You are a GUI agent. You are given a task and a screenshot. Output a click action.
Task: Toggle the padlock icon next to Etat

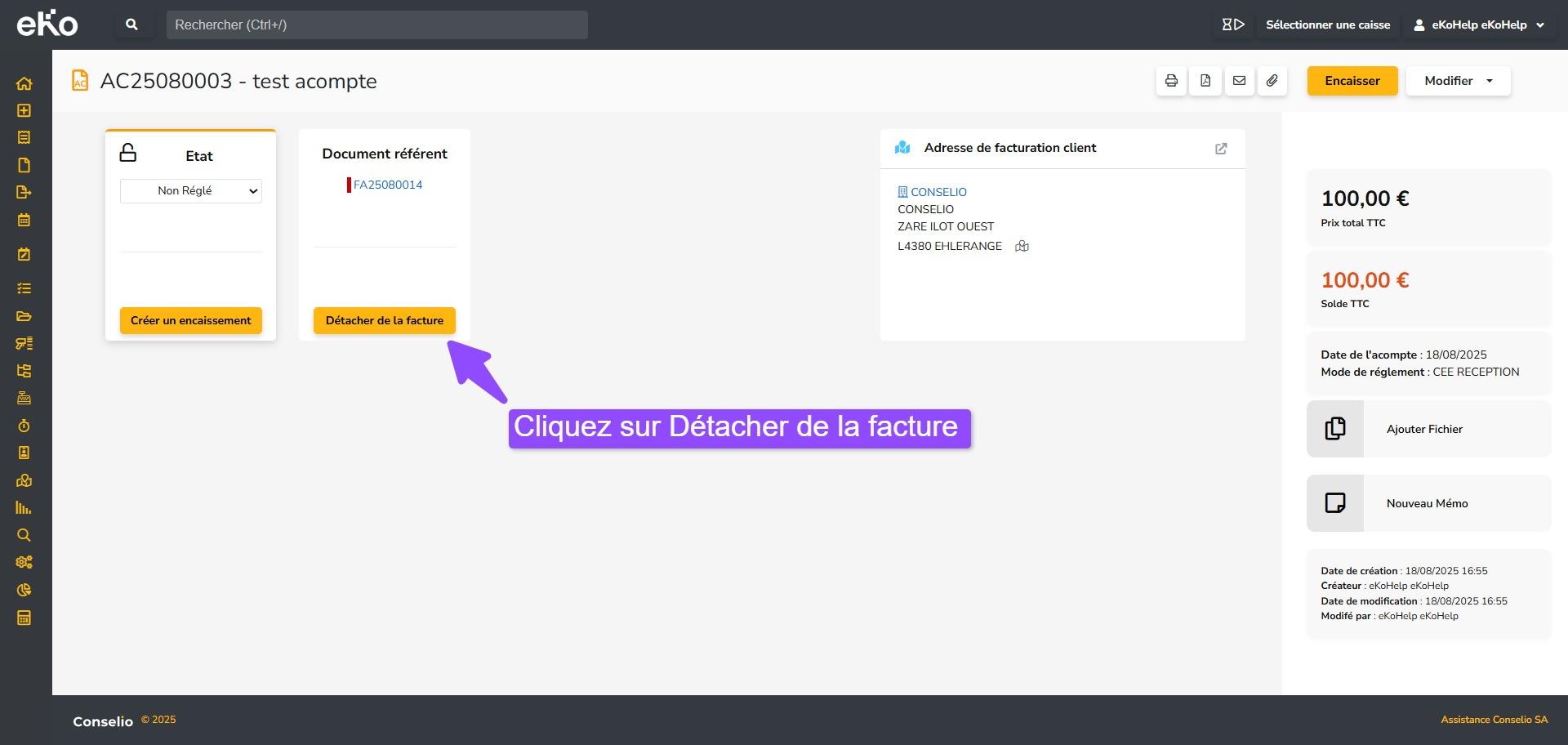[x=128, y=153]
